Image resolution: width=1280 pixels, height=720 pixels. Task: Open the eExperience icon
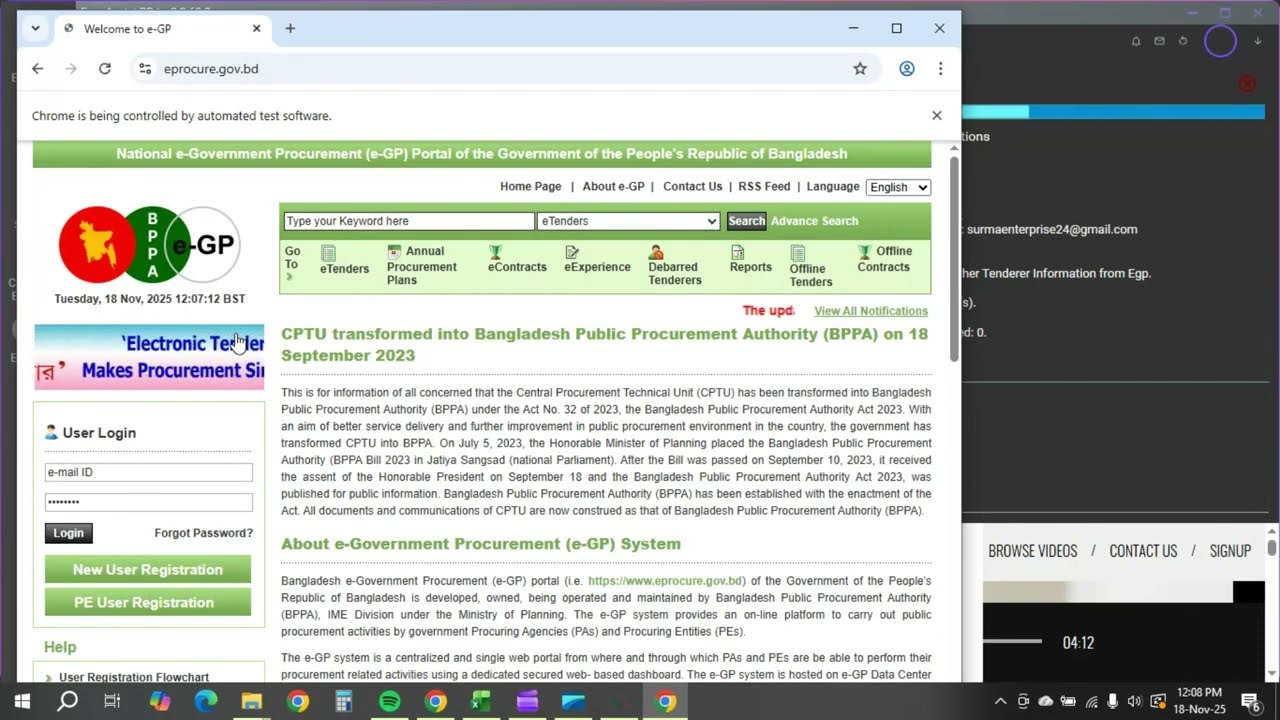coord(572,253)
